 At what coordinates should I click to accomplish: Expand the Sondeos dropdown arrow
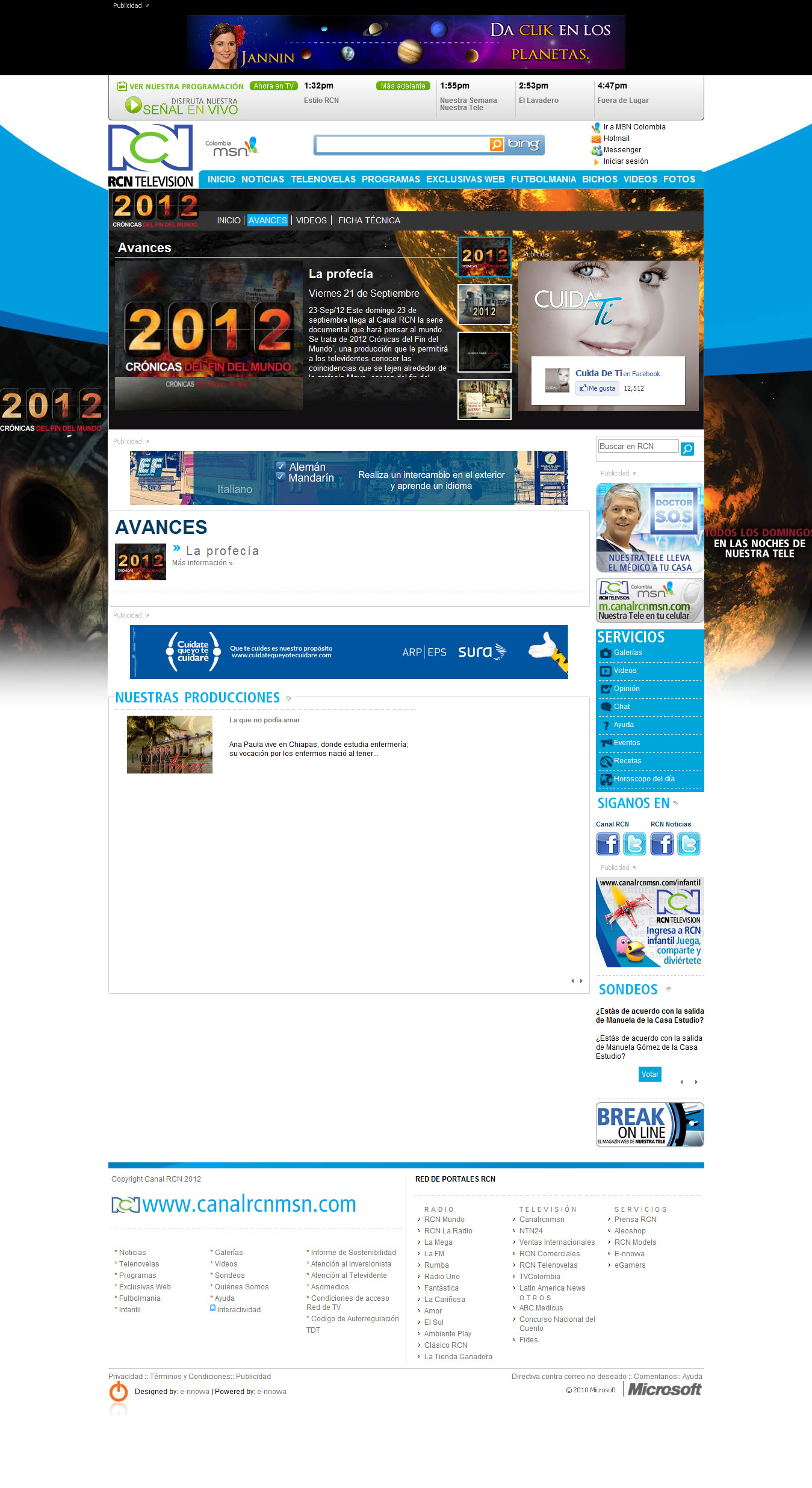pos(668,990)
